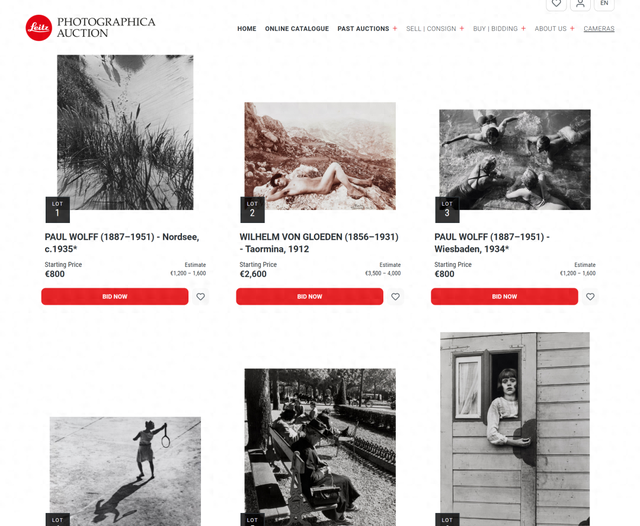The image size is (640, 526).
Task: Favorite Lot 2 Taormina with heart icon
Action: coord(395,297)
